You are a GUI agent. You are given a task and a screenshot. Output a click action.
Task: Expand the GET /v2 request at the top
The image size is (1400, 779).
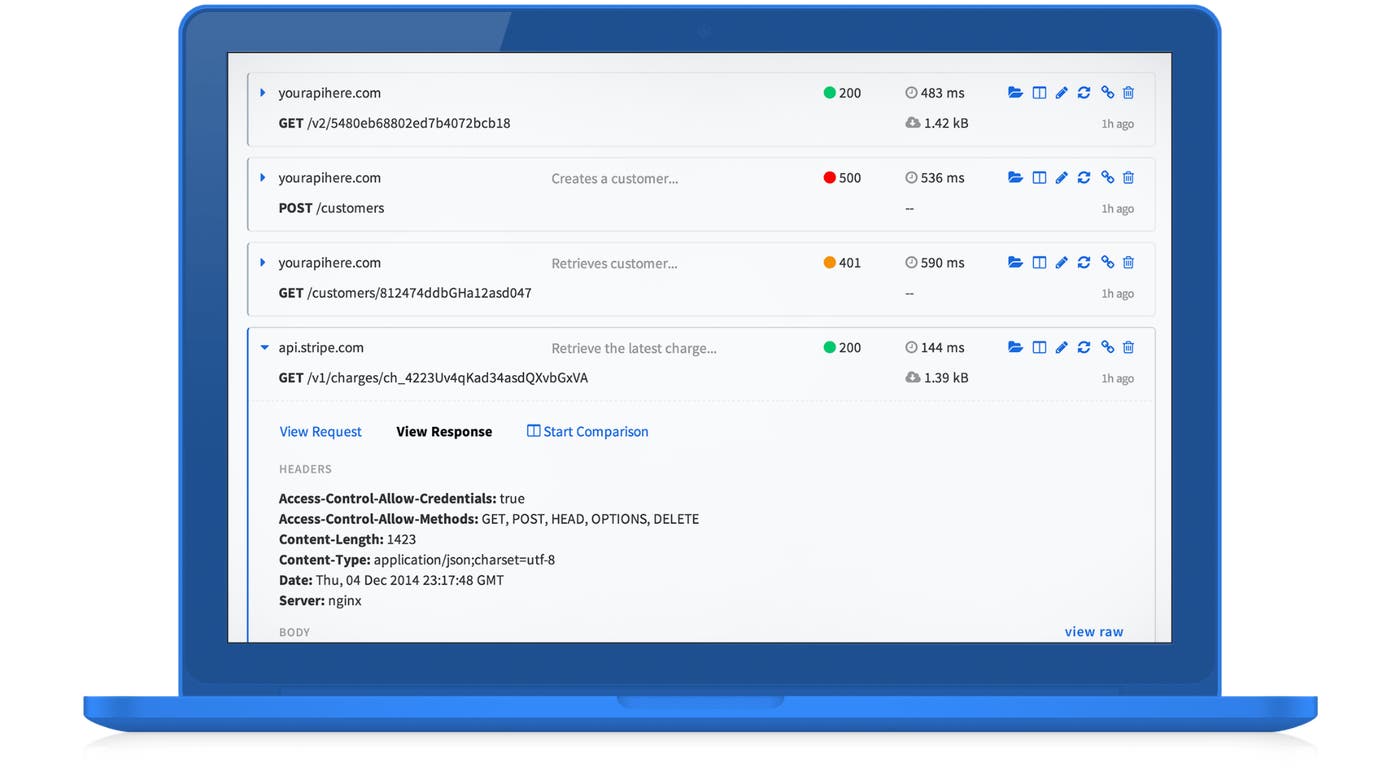click(262, 92)
